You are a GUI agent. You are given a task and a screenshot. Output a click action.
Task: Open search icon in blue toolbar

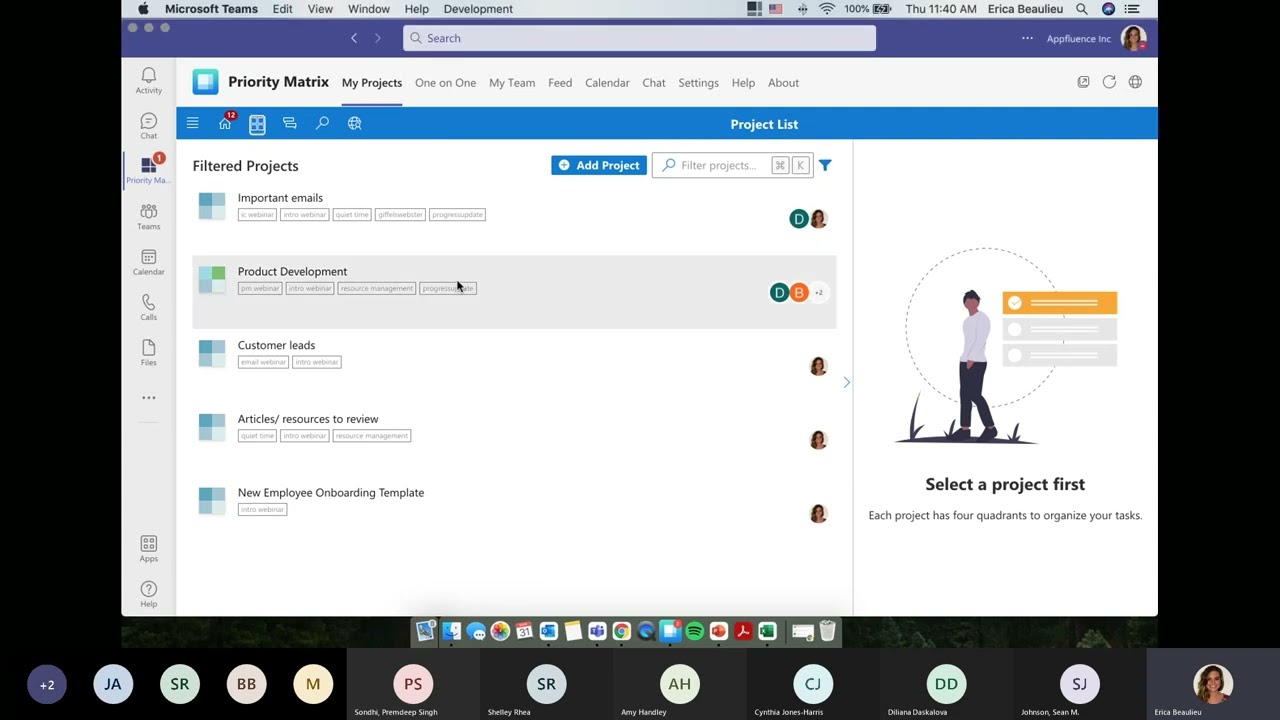coord(322,123)
